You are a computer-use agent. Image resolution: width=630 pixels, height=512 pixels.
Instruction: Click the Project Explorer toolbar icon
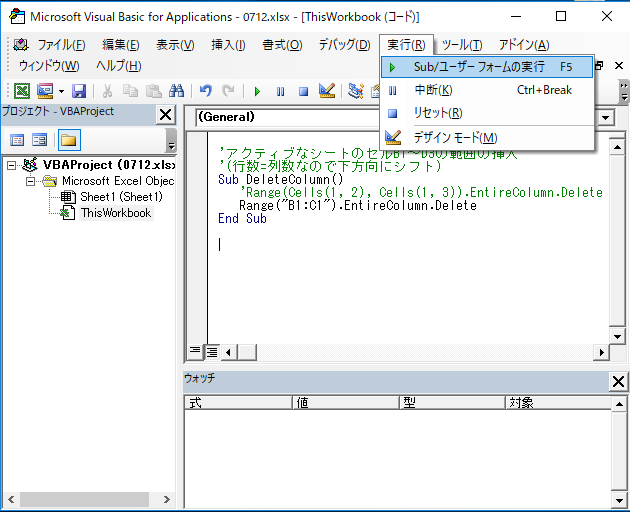click(356, 91)
